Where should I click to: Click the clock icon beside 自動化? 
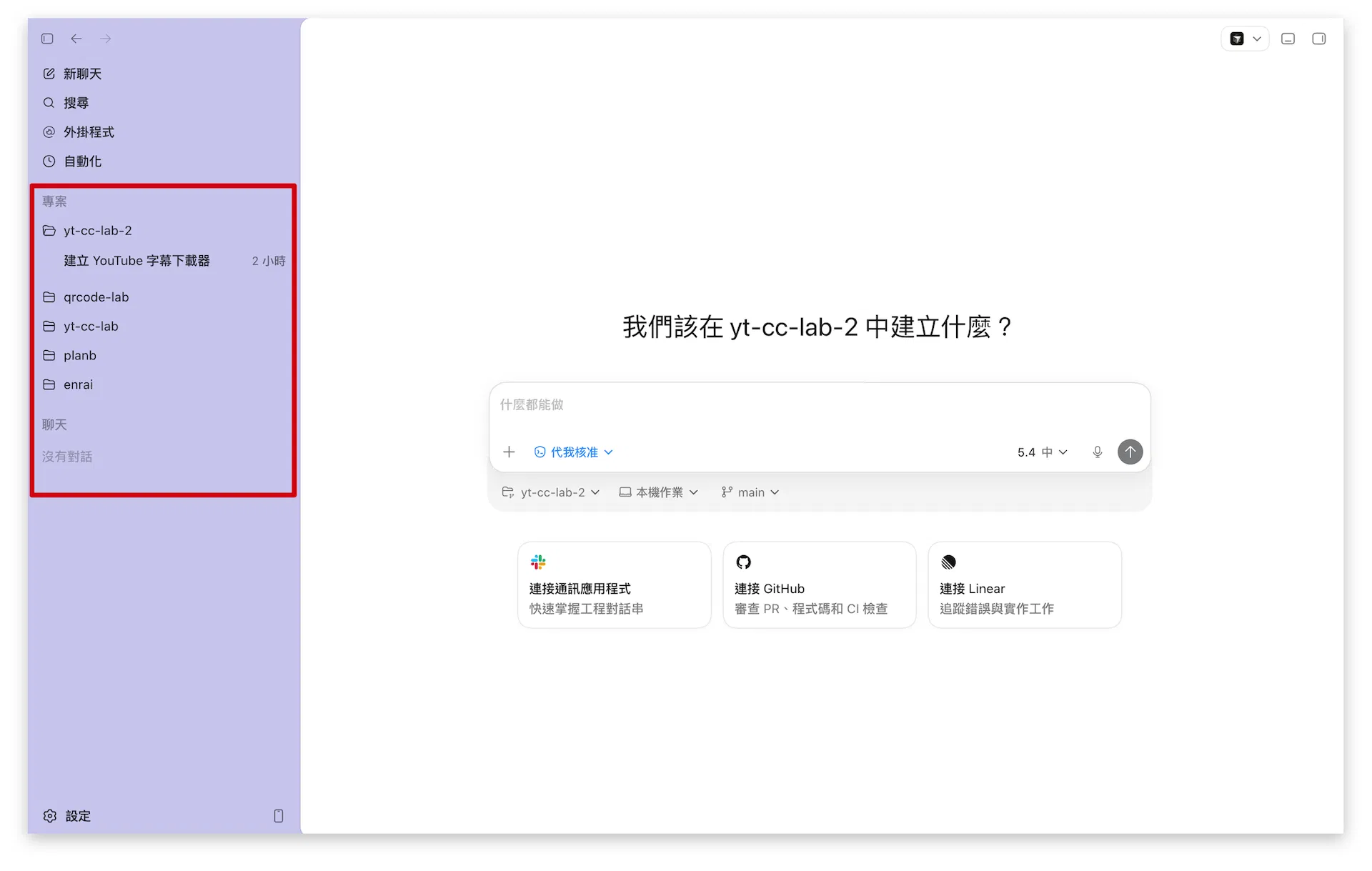click(x=49, y=161)
